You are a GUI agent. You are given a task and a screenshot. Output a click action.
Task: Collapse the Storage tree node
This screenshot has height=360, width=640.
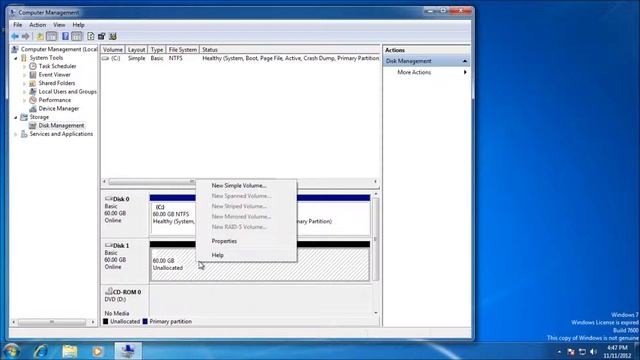coord(16,118)
